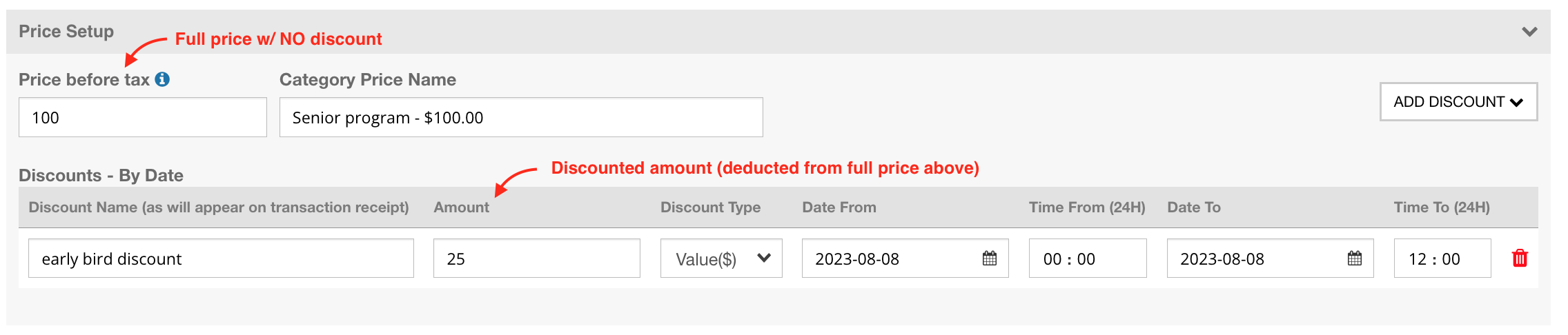Click the Discount Name column header
This screenshot has width=1568, height=335.
[x=218, y=207]
